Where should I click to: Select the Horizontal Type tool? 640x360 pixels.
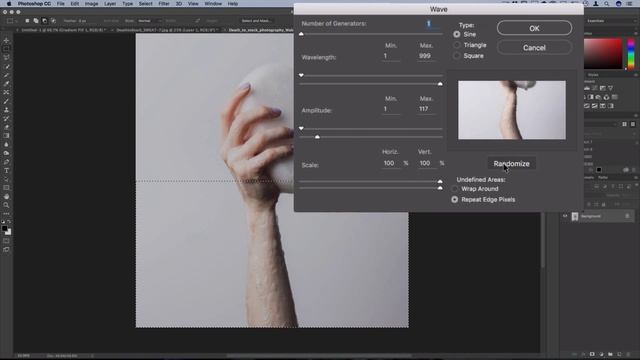[x=6, y=171]
